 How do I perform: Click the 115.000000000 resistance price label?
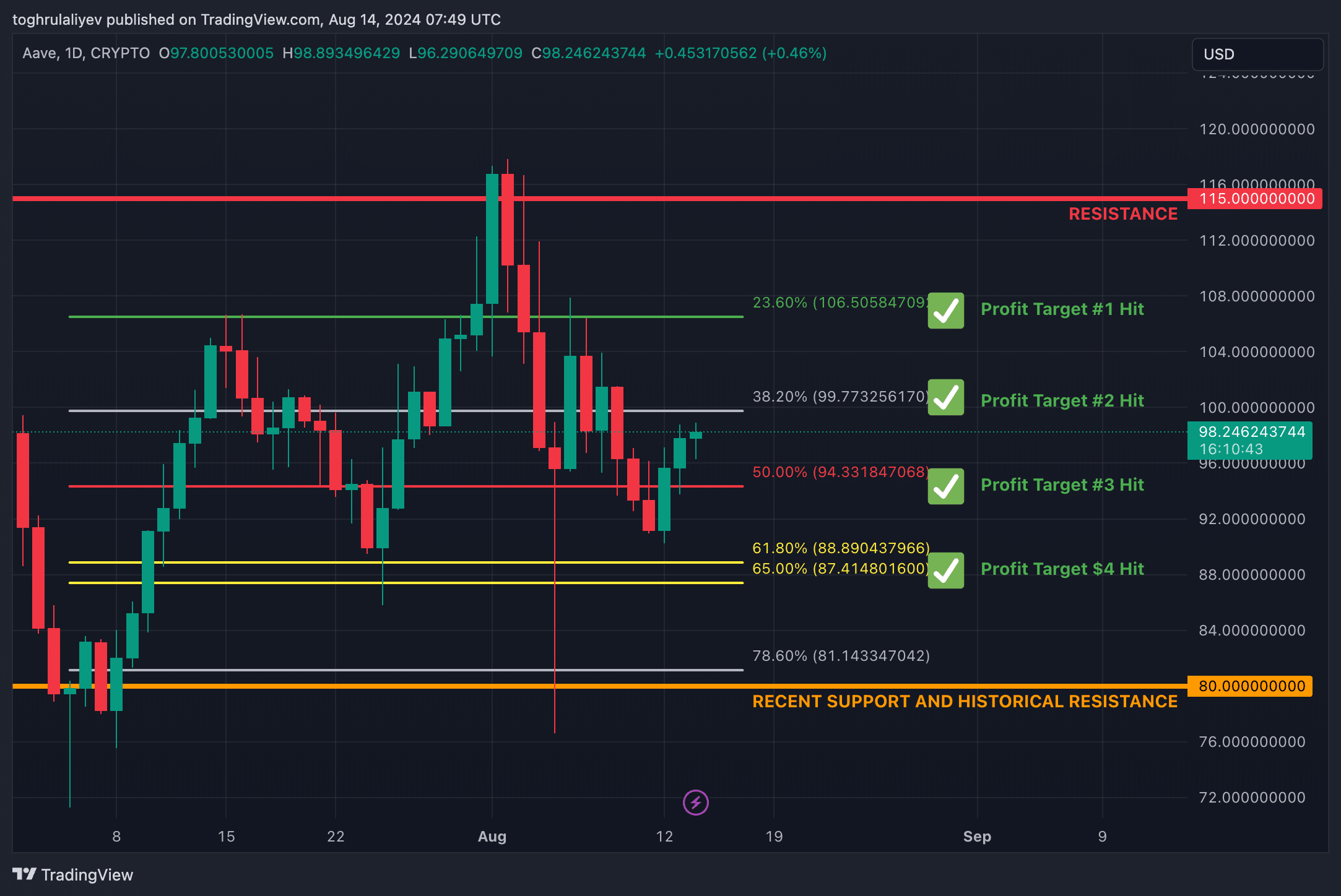[x=1255, y=199]
